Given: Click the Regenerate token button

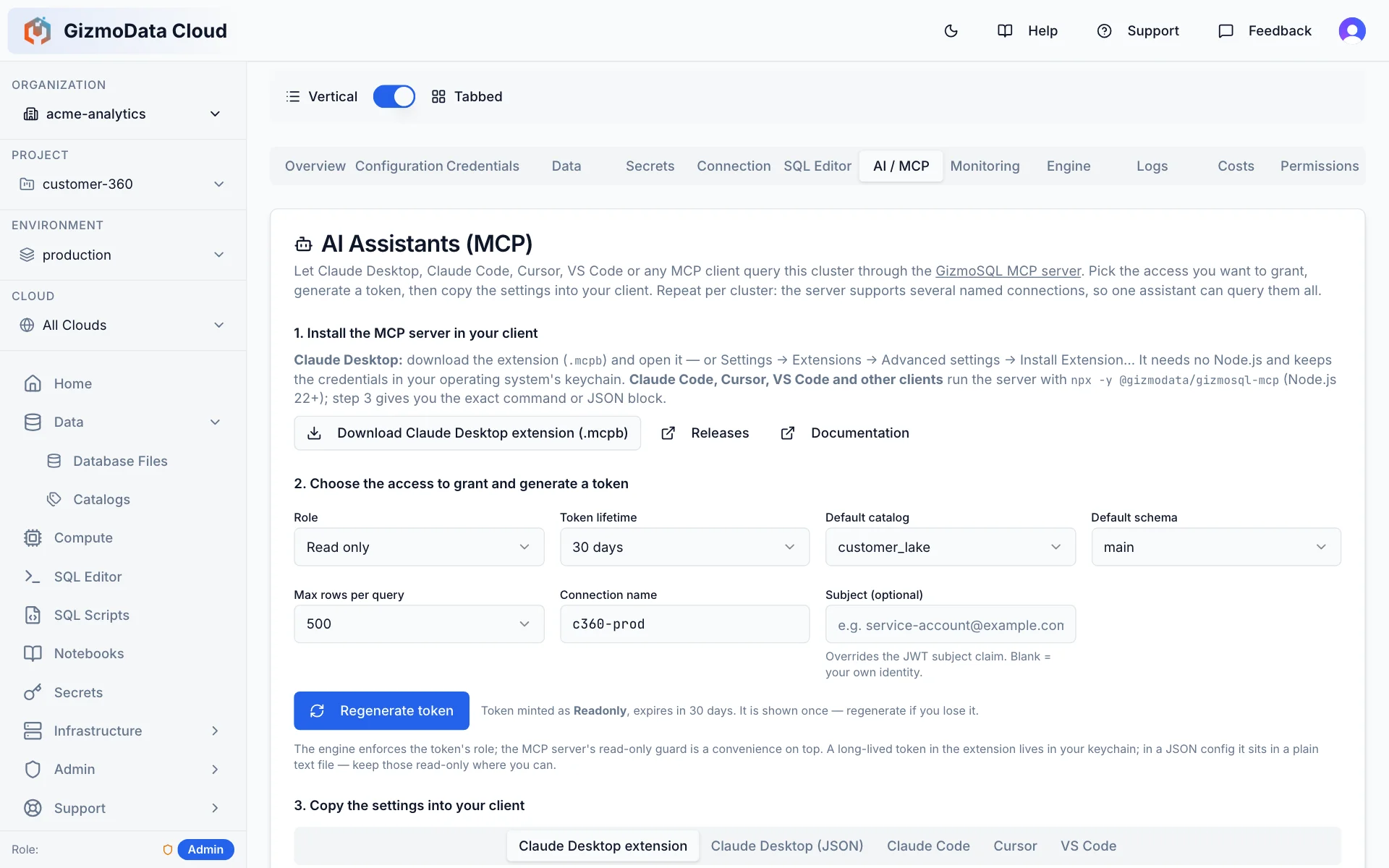Looking at the screenshot, I should 381,711.
